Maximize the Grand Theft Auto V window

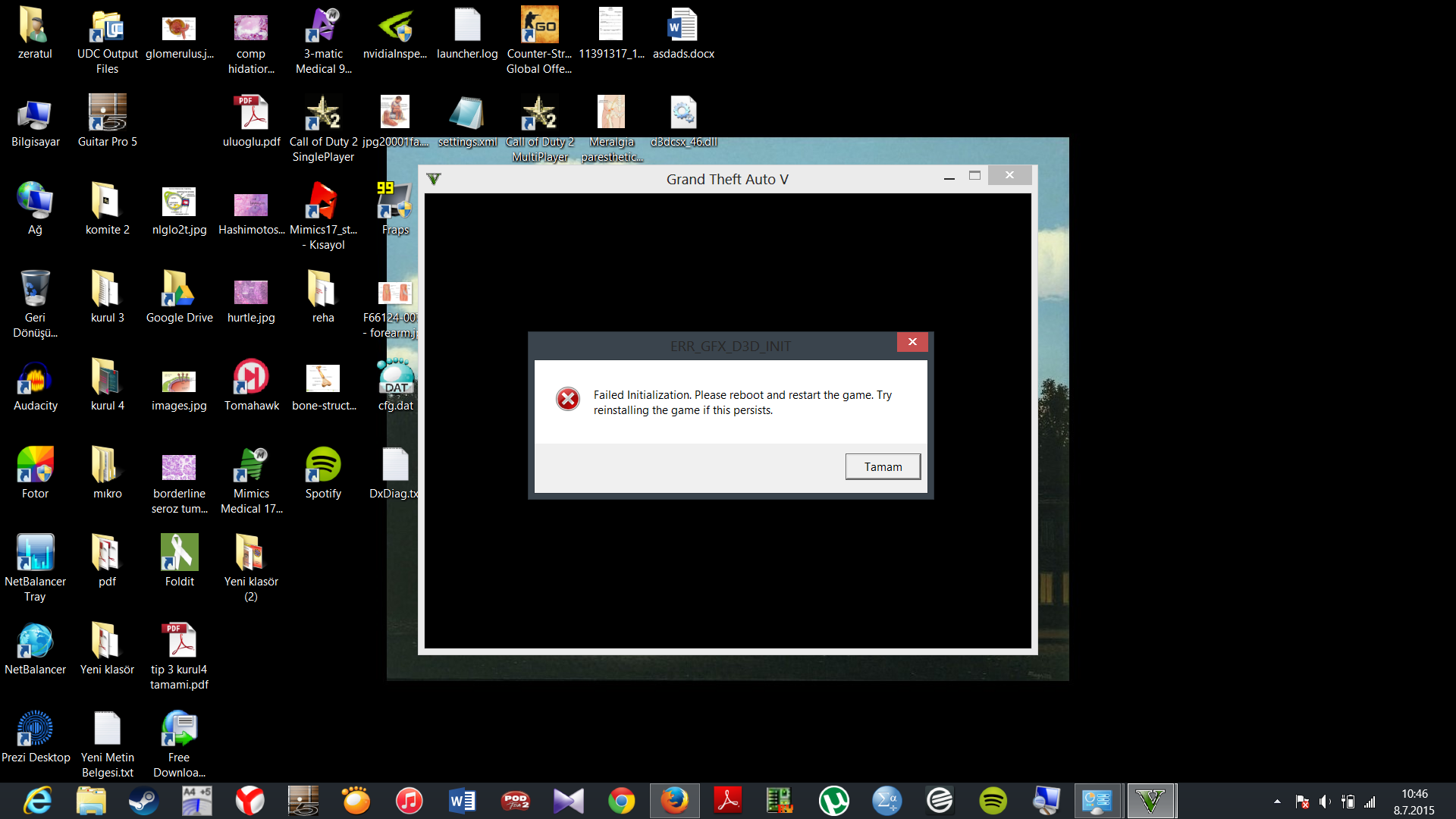tap(974, 176)
